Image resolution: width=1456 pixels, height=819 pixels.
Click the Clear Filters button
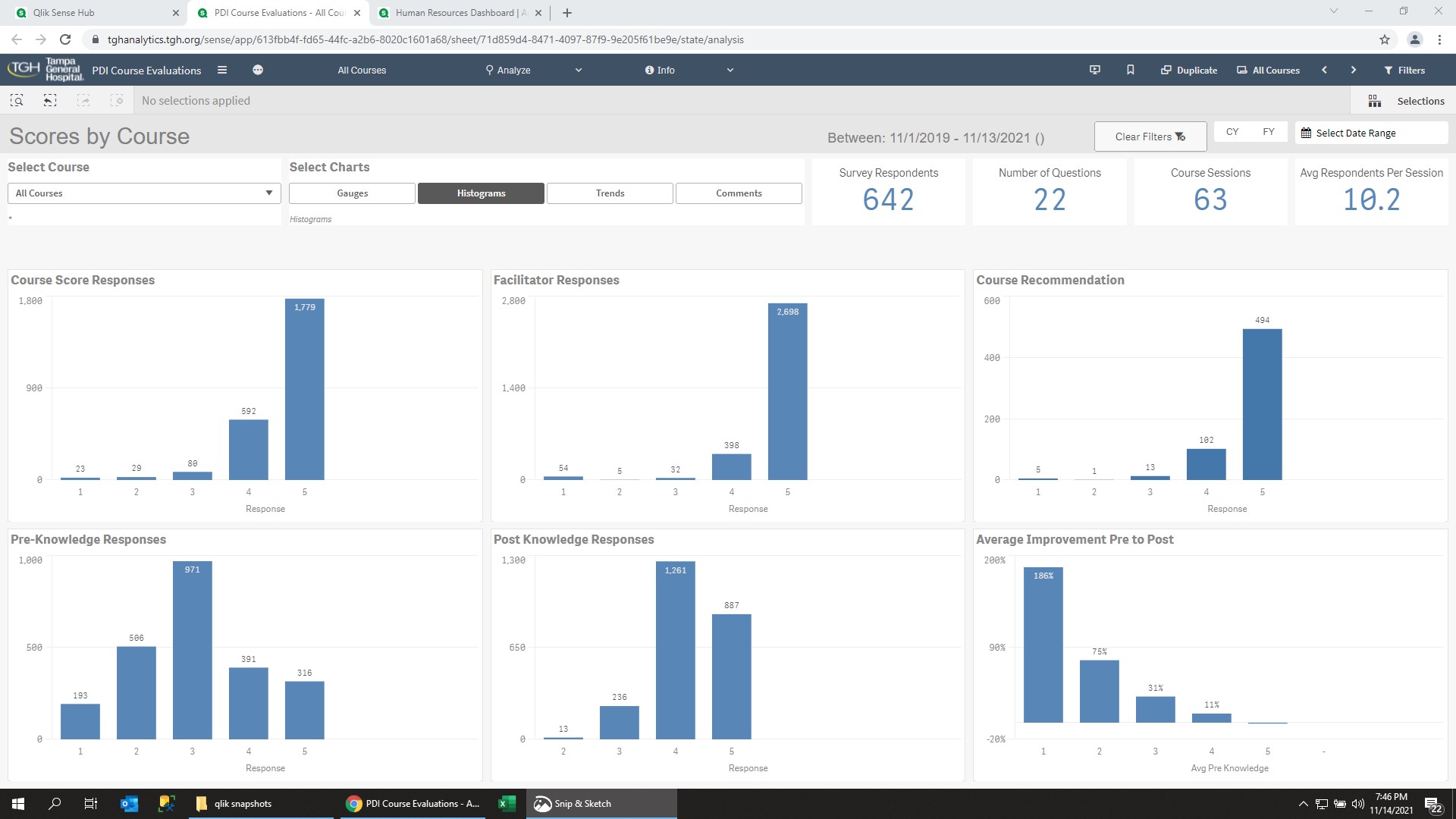point(1150,136)
